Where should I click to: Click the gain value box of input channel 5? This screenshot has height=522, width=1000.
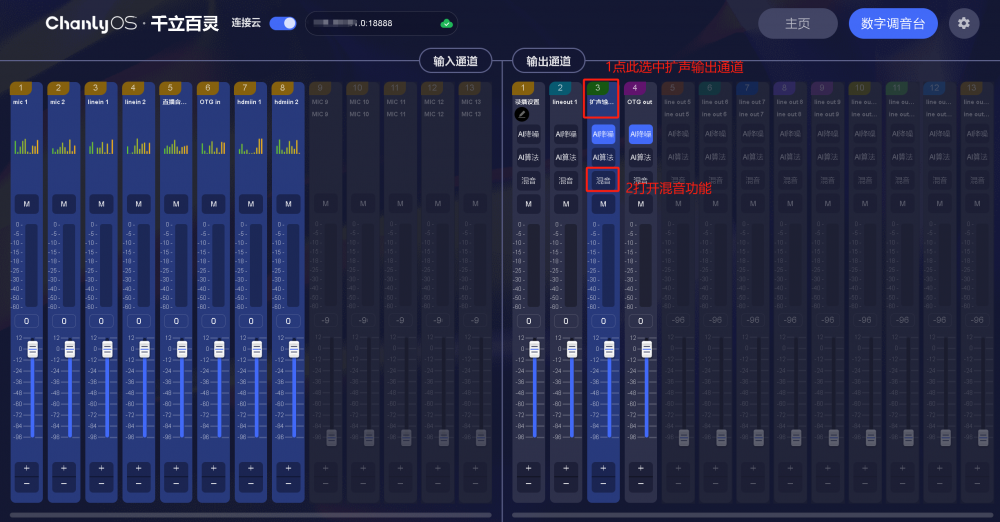[x=176, y=321]
